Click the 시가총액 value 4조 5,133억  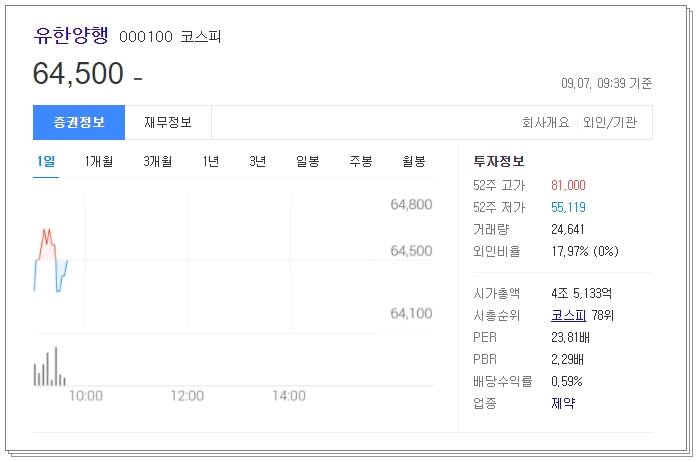581,293
